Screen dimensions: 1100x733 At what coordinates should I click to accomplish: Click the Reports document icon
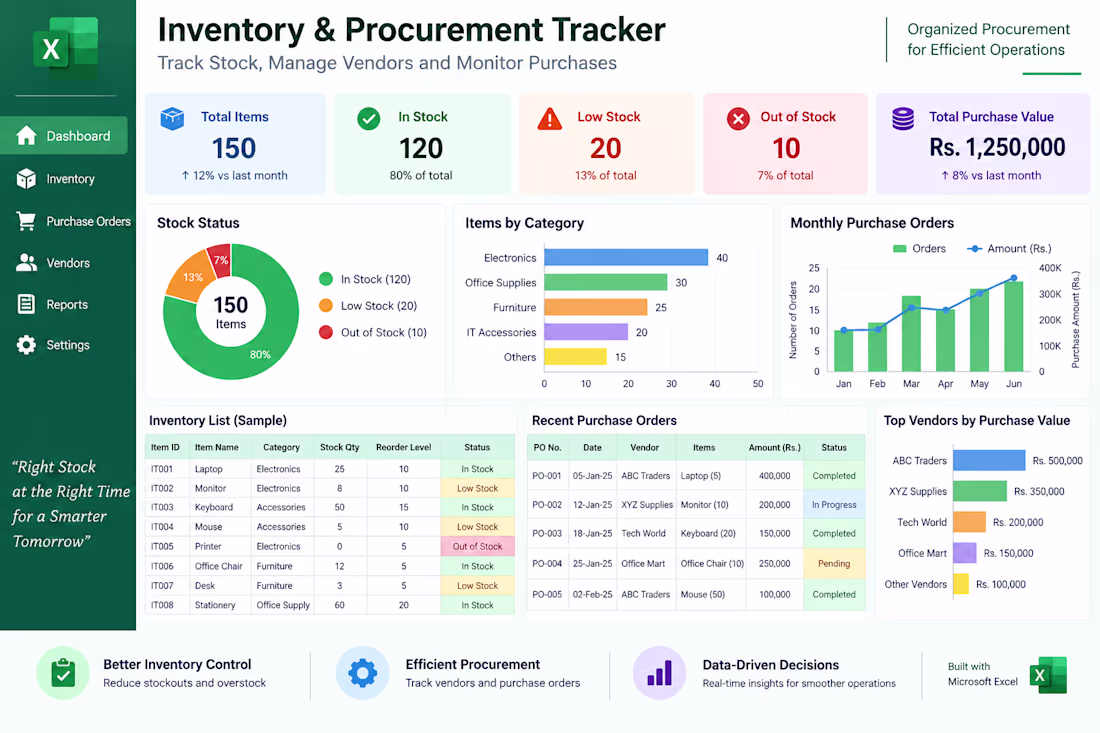pos(26,304)
